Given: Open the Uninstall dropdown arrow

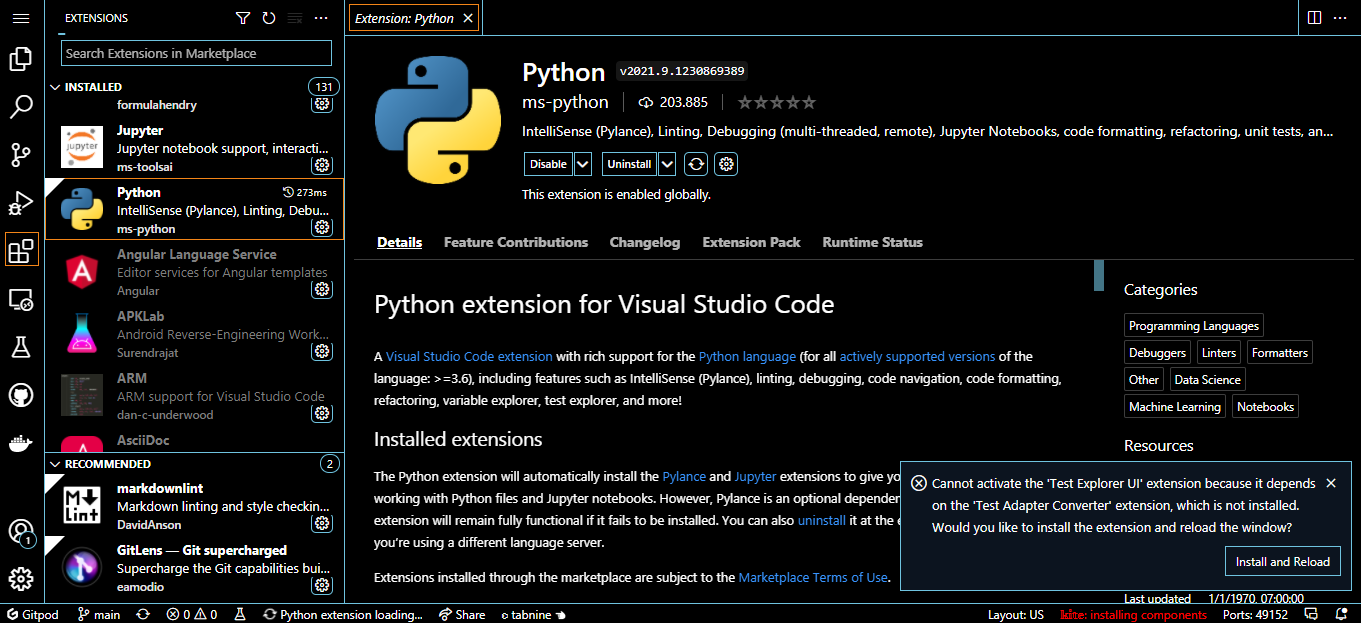Looking at the screenshot, I should tap(667, 164).
